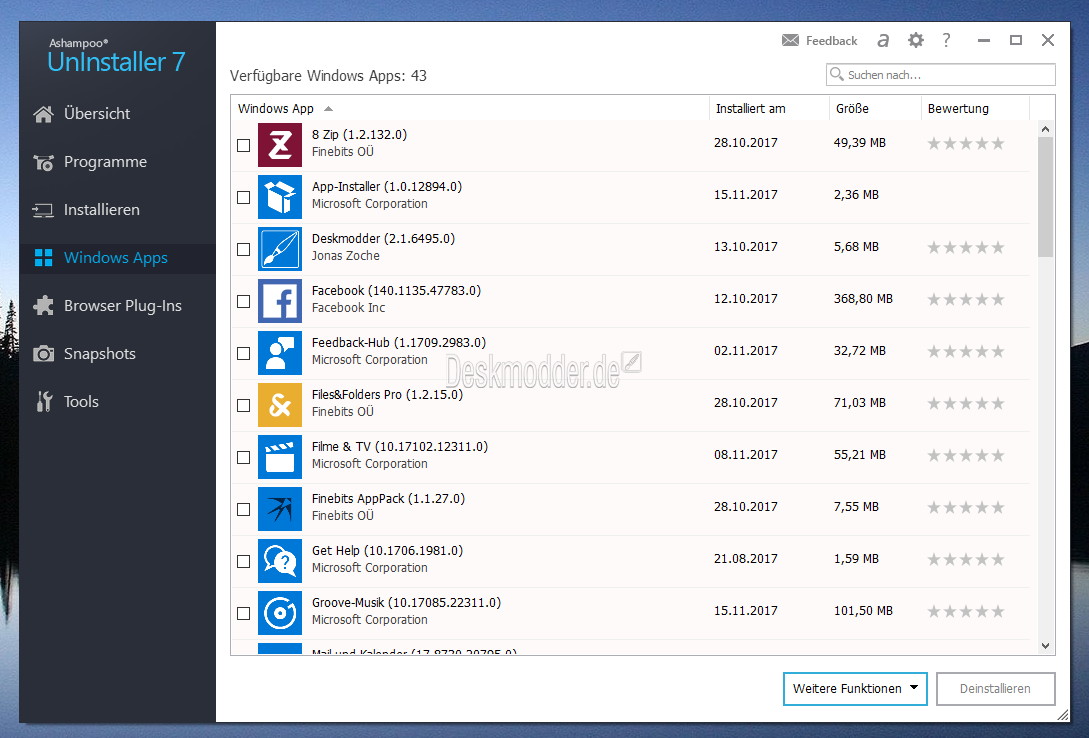Click the Deskmodder brush icon
The width and height of the screenshot is (1089, 738).
(280, 249)
